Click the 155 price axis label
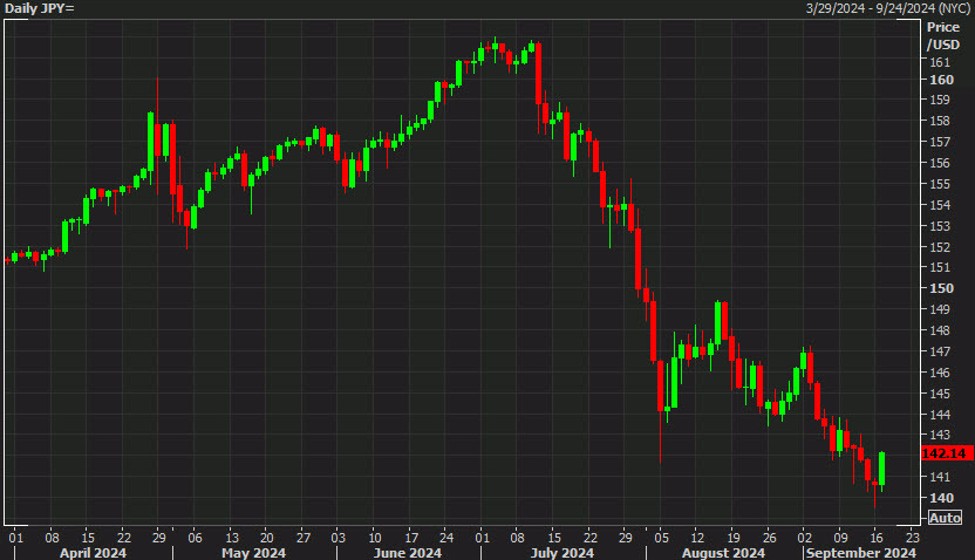This screenshot has height=560, width=975. pyautogui.click(x=940, y=184)
